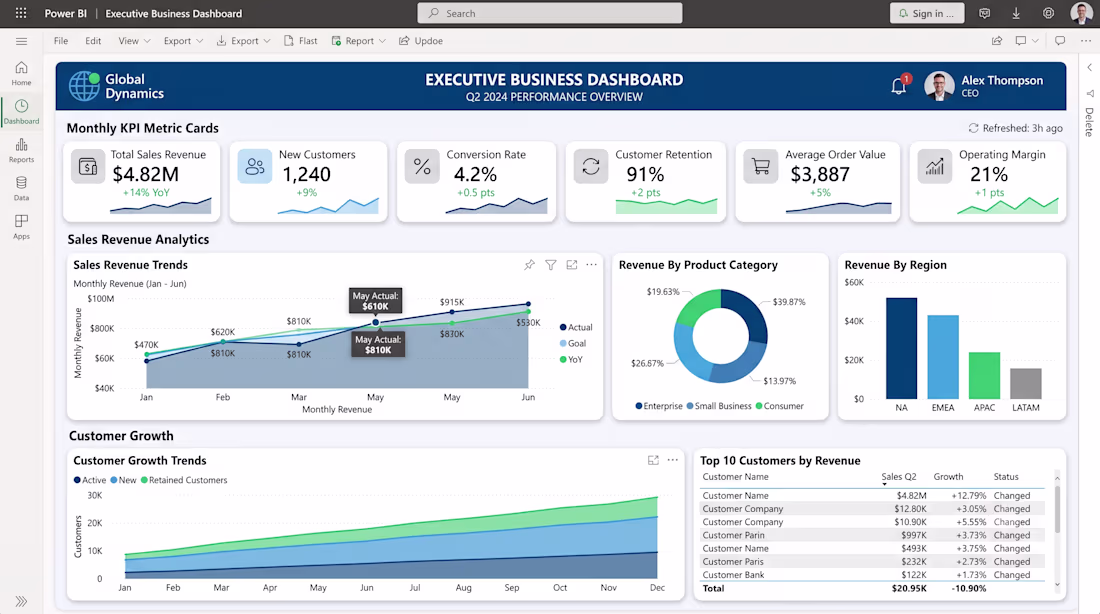The width and height of the screenshot is (1100, 614).
Task: Expand the Report dropdown in the toolbar
Action: [x=358, y=41]
